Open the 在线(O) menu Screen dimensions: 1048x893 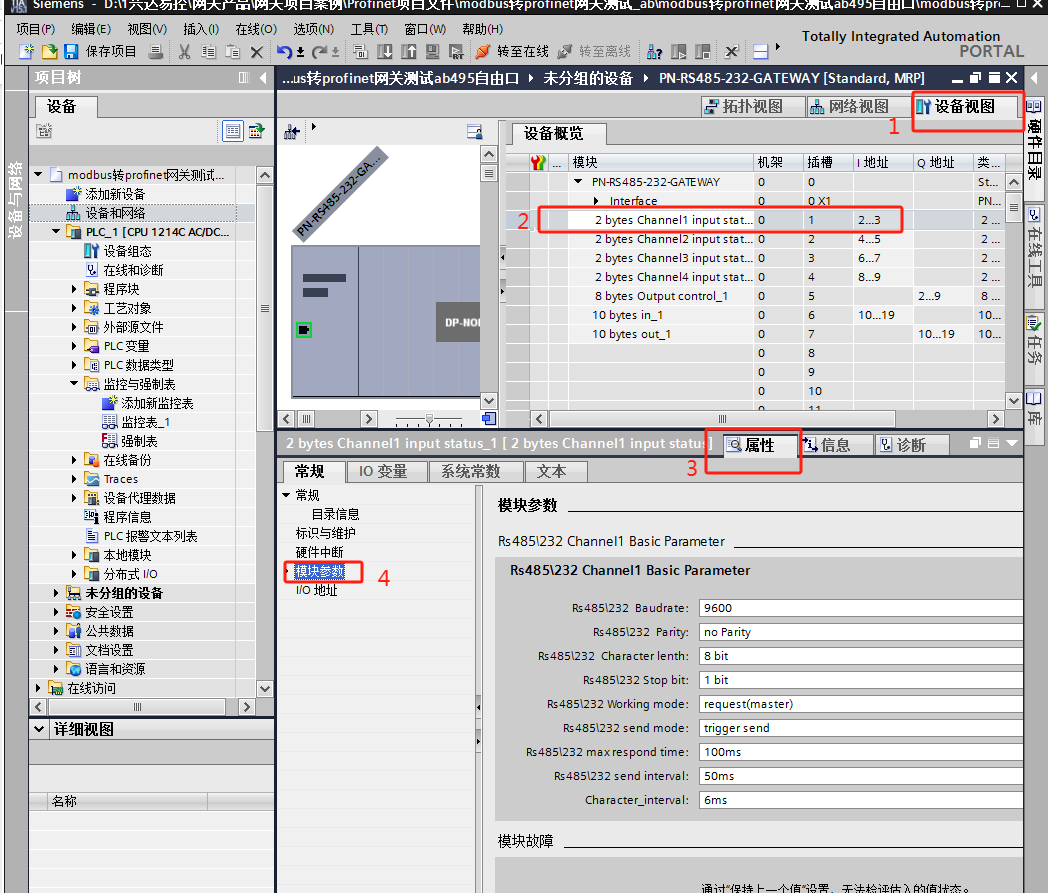[256, 29]
